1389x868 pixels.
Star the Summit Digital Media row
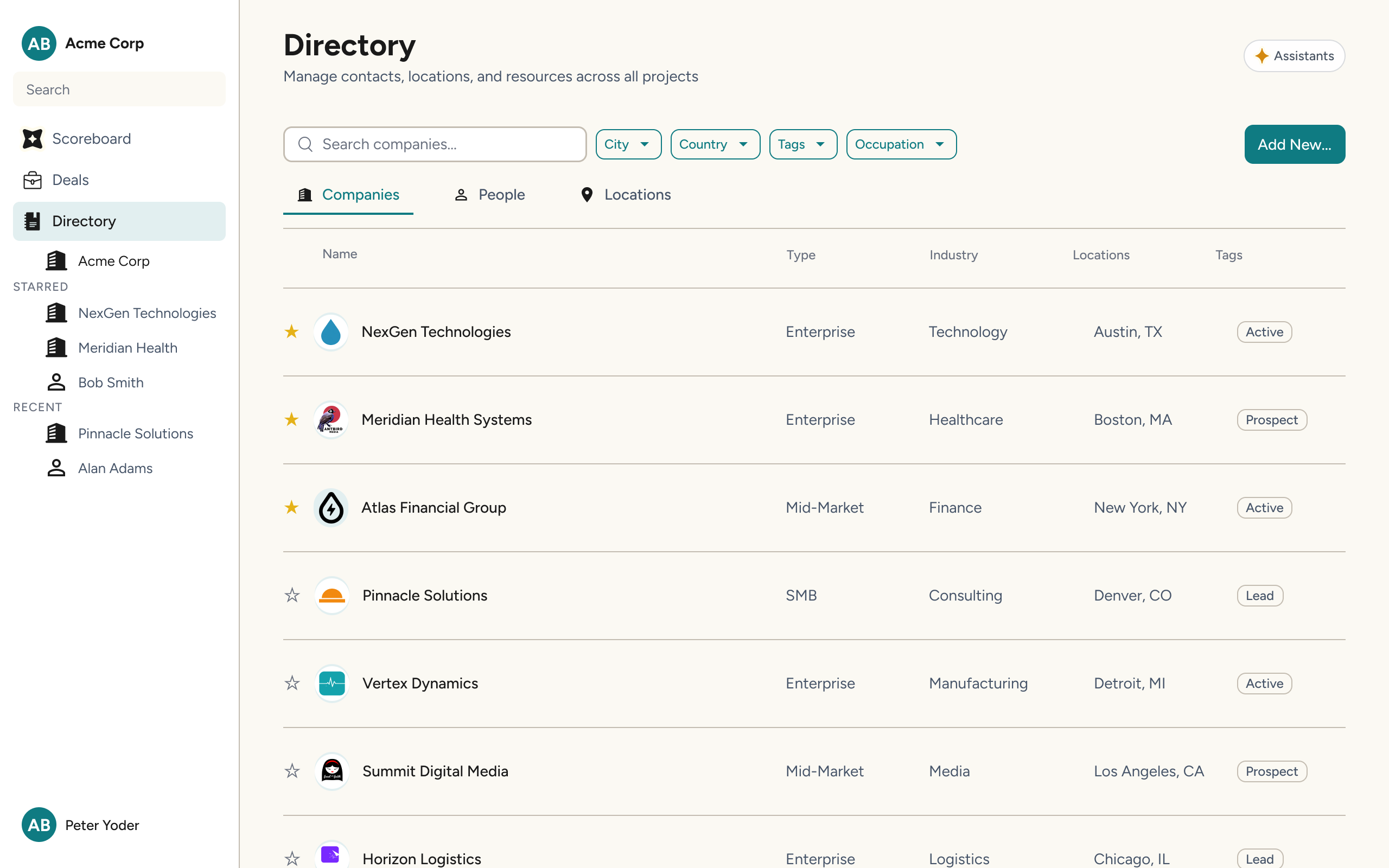292,770
